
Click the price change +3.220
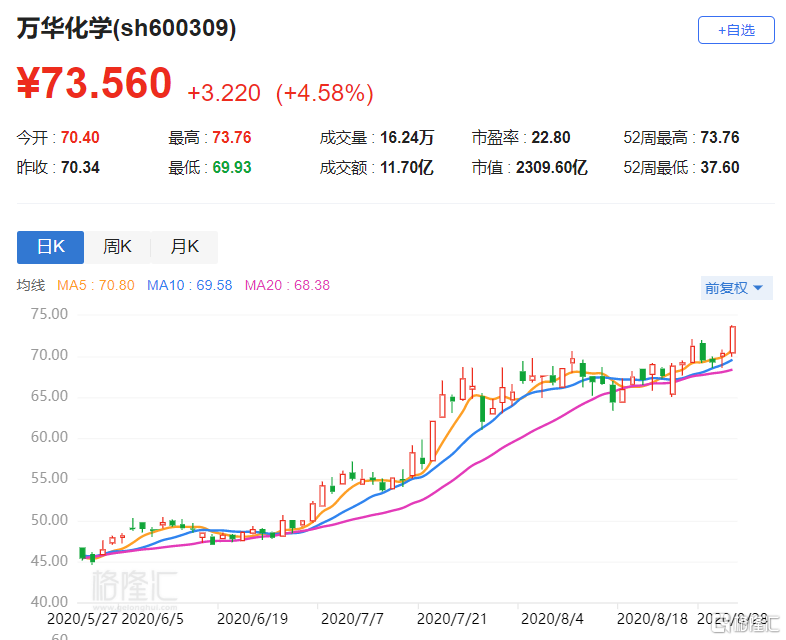(x=224, y=93)
